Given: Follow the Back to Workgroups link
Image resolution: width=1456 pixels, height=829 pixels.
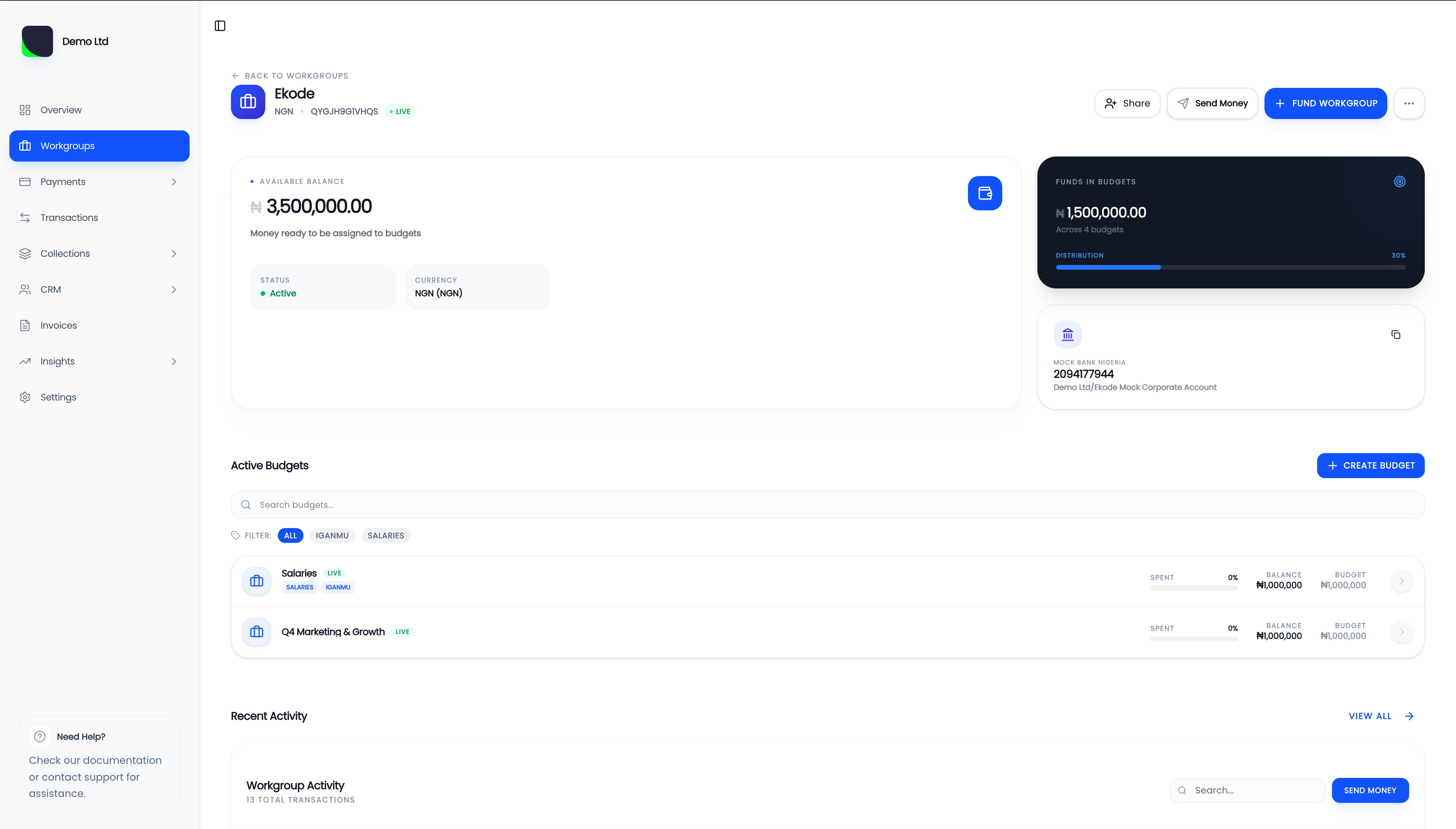Looking at the screenshot, I should [290, 76].
